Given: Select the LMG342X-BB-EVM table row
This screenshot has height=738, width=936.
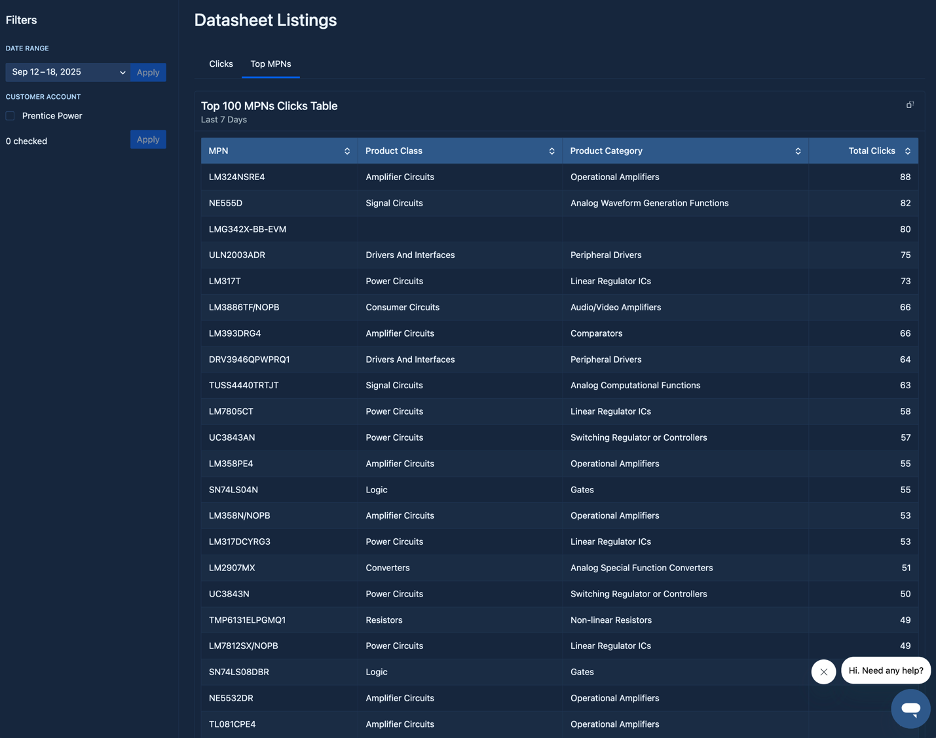Looking at the screenshot, I should pyautogui.click(x=248, y=229).
